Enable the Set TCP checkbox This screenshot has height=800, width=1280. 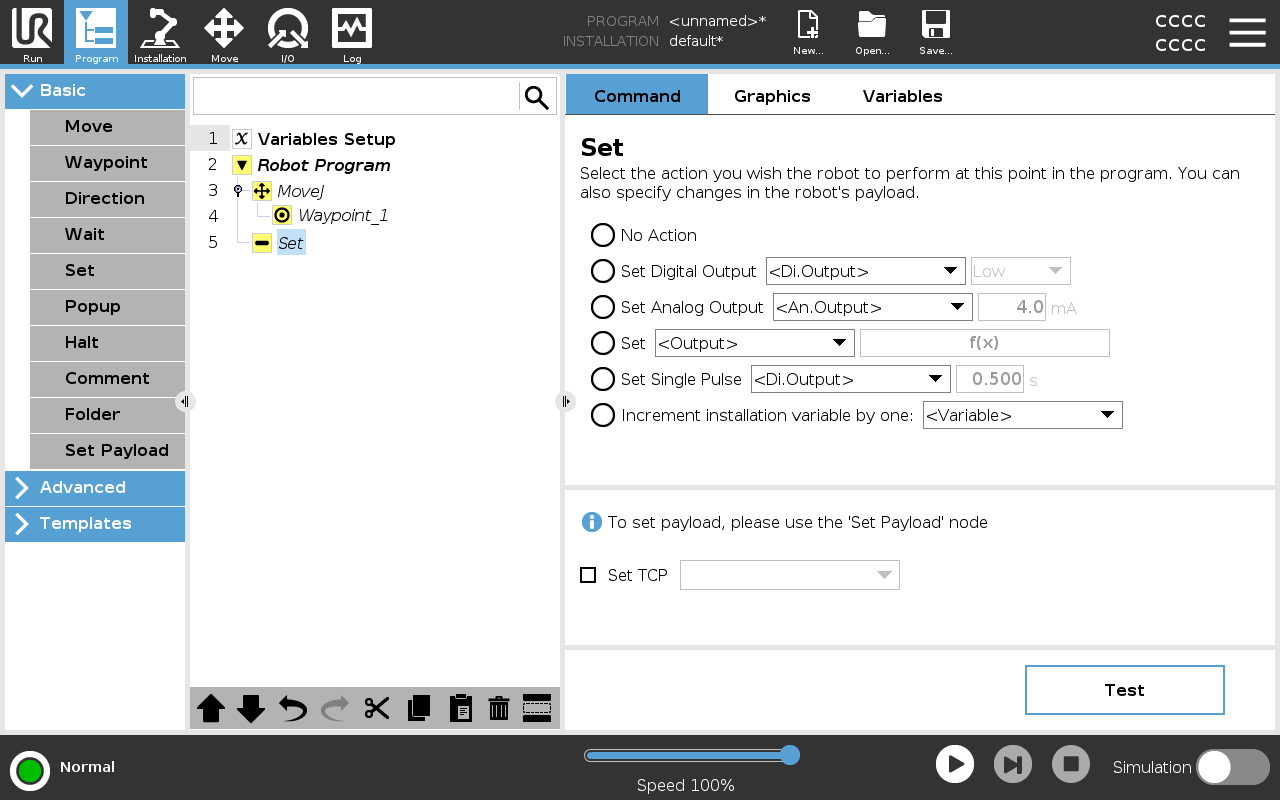(588, 575)
